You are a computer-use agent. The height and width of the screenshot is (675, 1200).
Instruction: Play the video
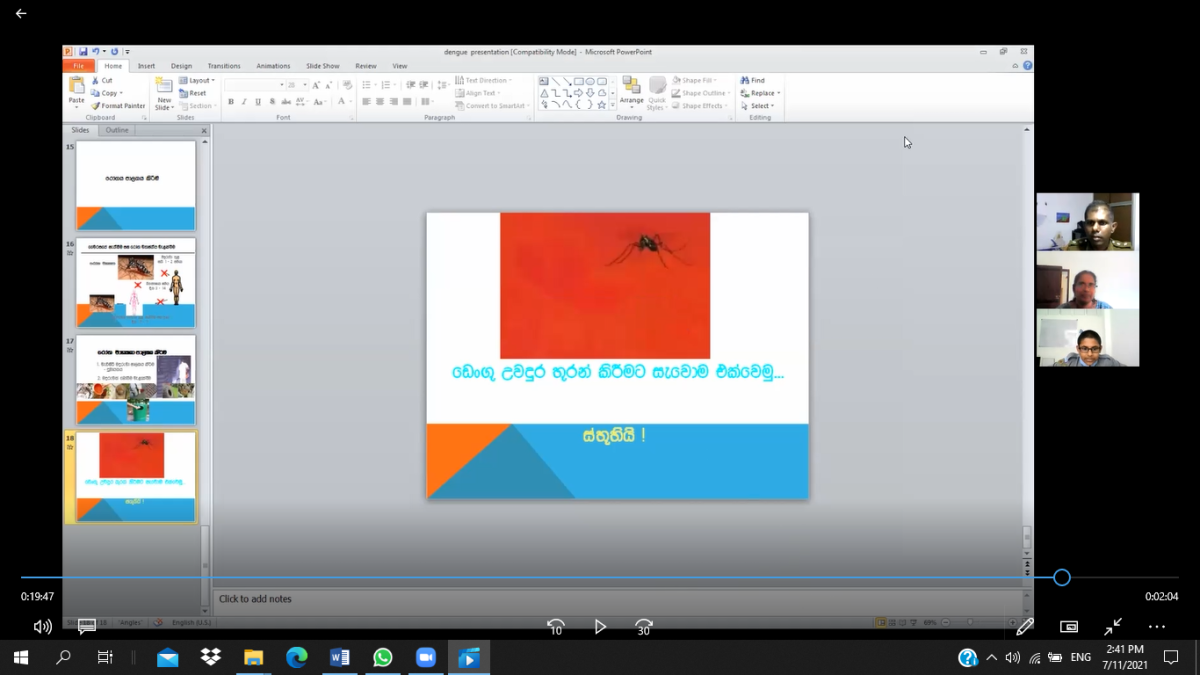coord(600,627)
